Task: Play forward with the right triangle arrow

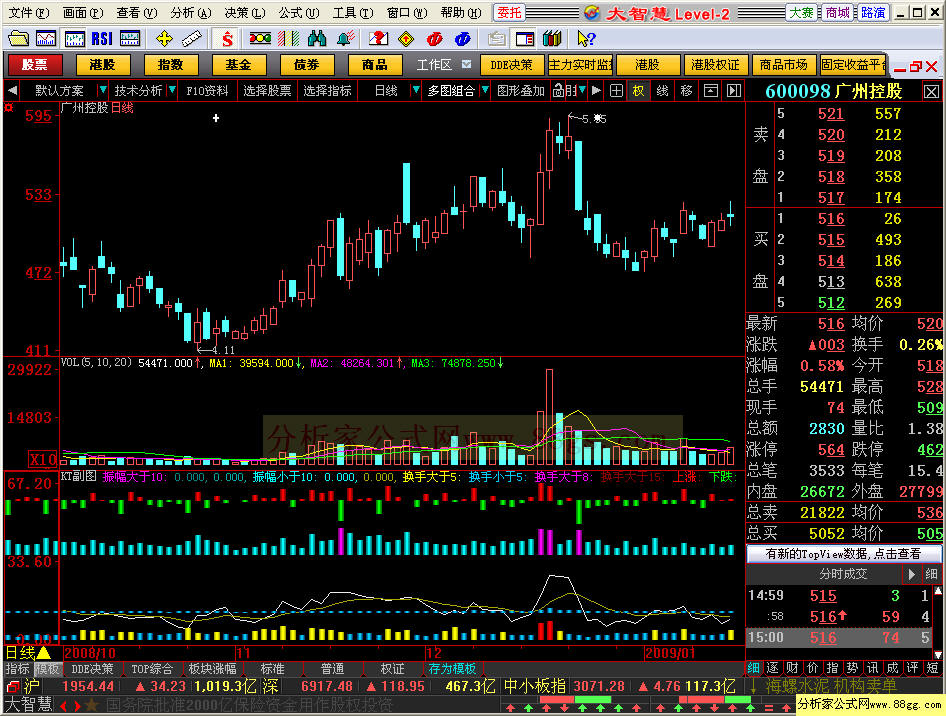Action: pyautogui.click(x=596, y=91)
